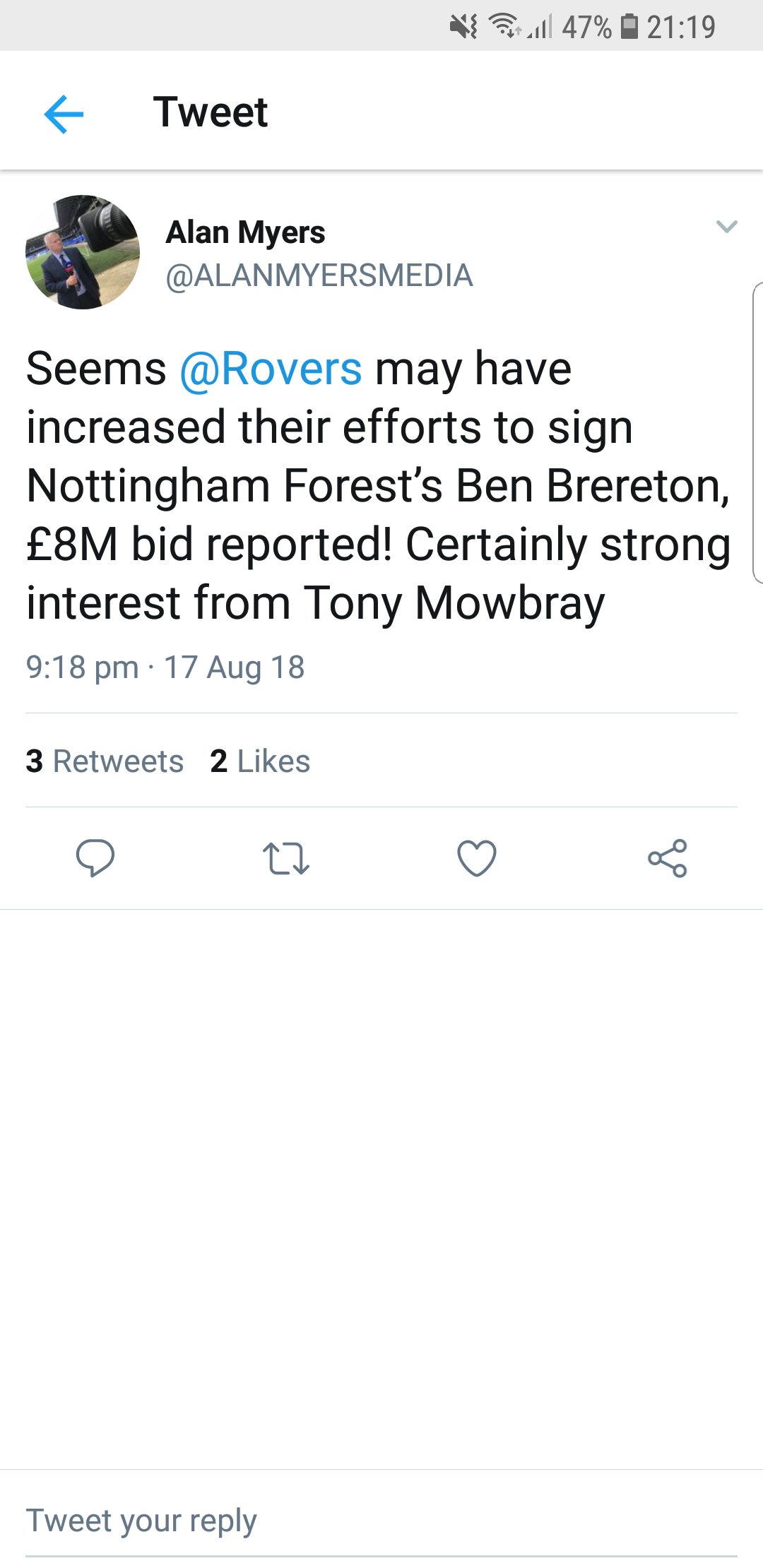Share the tweet via share icon
Screen dimensions: 763x1568
click(x=667, y=858)
